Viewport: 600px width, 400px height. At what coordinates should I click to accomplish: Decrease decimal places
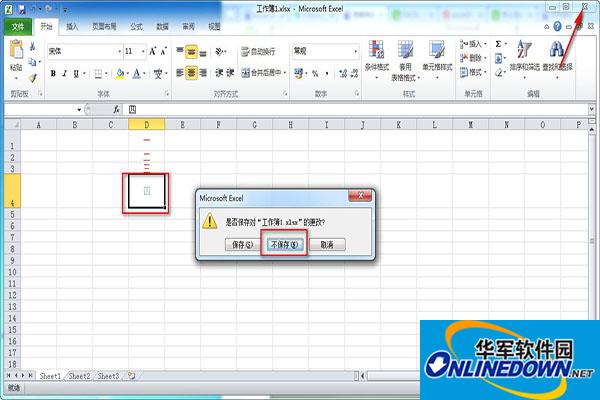(x=354, y=73)
